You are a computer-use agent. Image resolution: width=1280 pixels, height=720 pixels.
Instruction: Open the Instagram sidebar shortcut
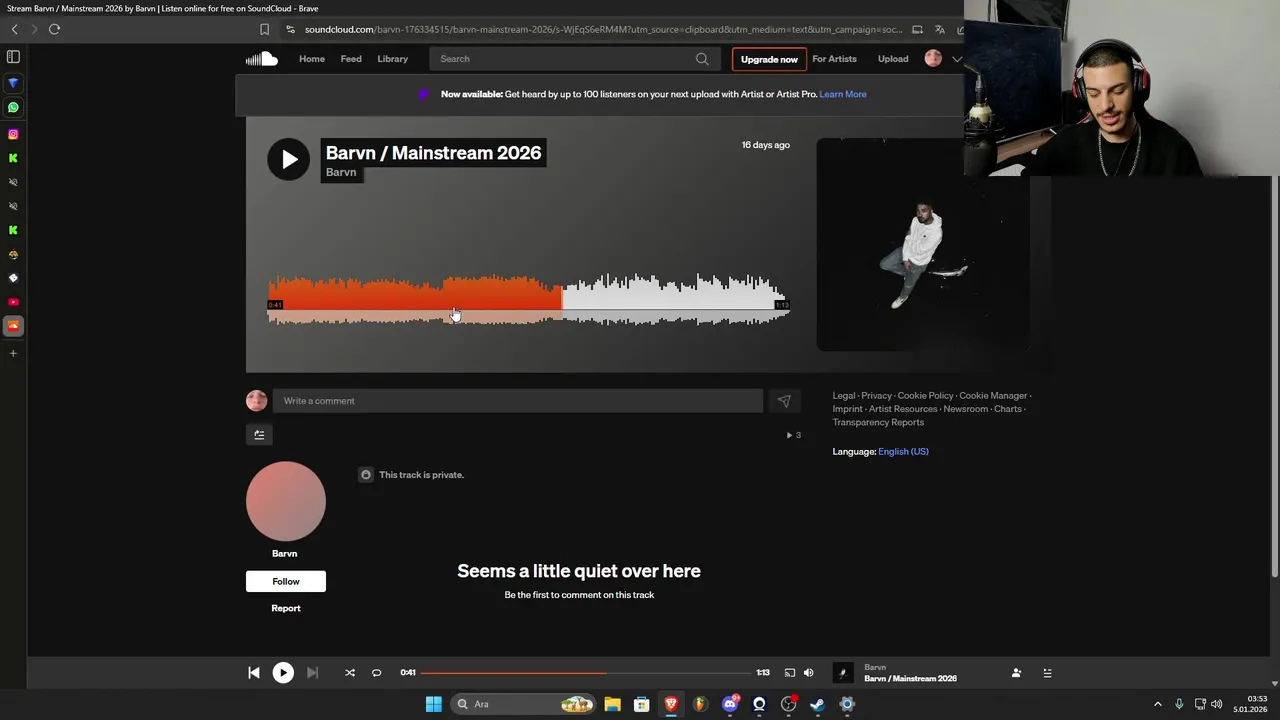point(13,134)
